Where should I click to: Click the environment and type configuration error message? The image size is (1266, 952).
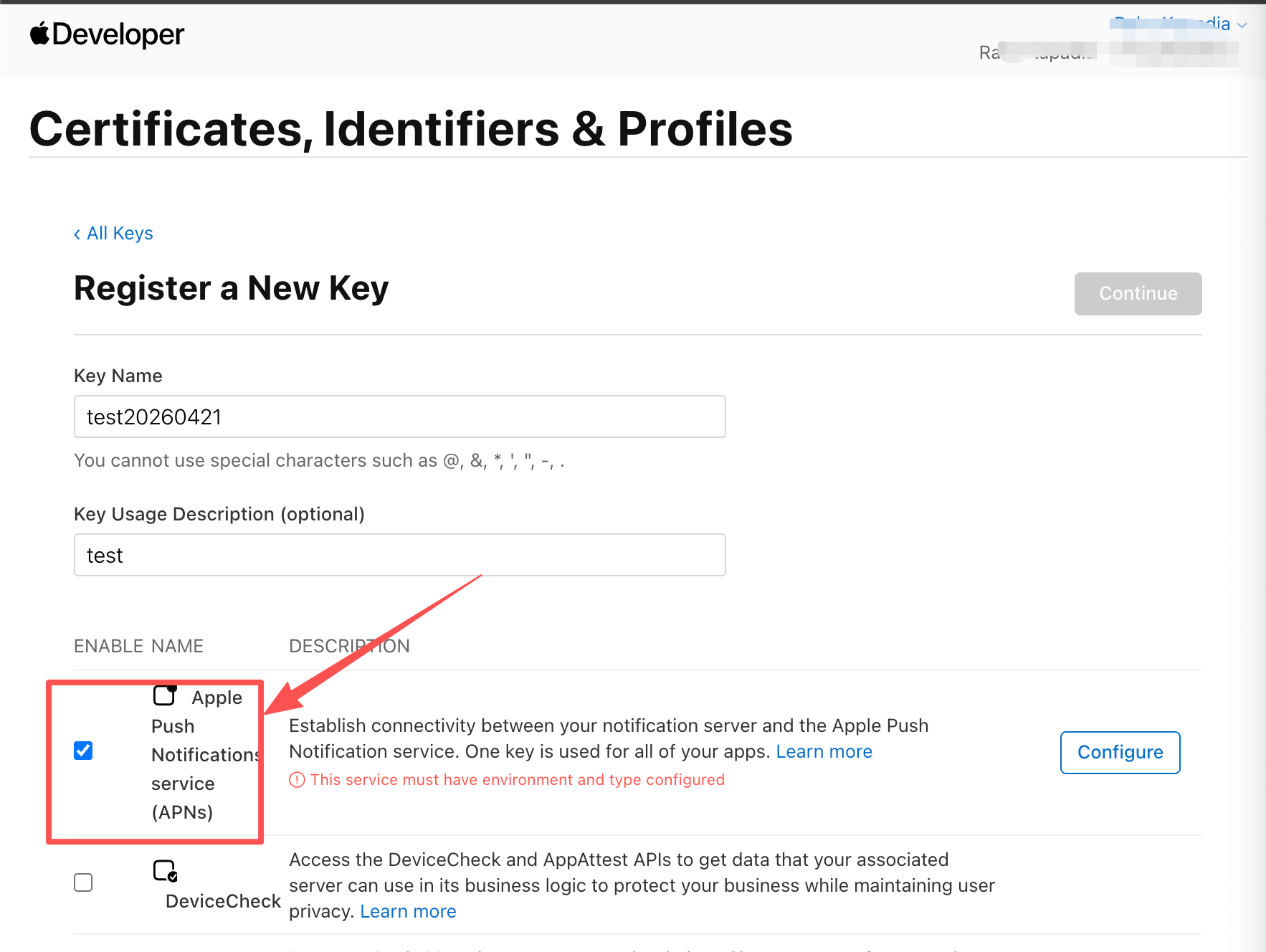[517, 780]
